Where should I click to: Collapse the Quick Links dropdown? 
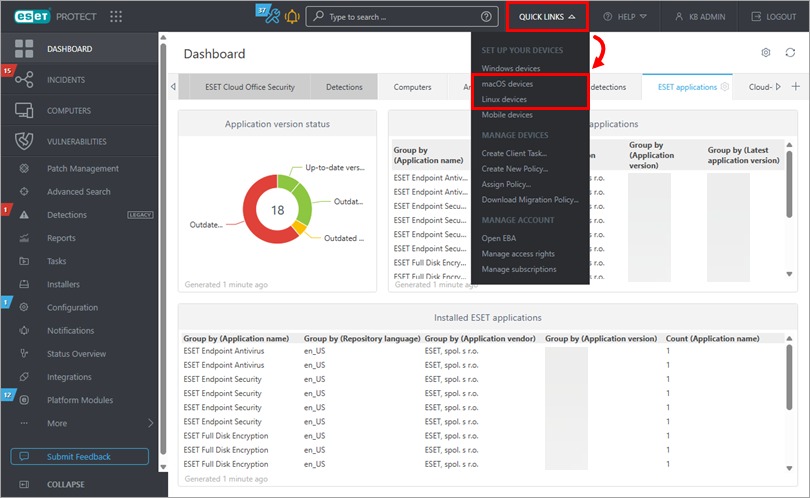[546, 17]
